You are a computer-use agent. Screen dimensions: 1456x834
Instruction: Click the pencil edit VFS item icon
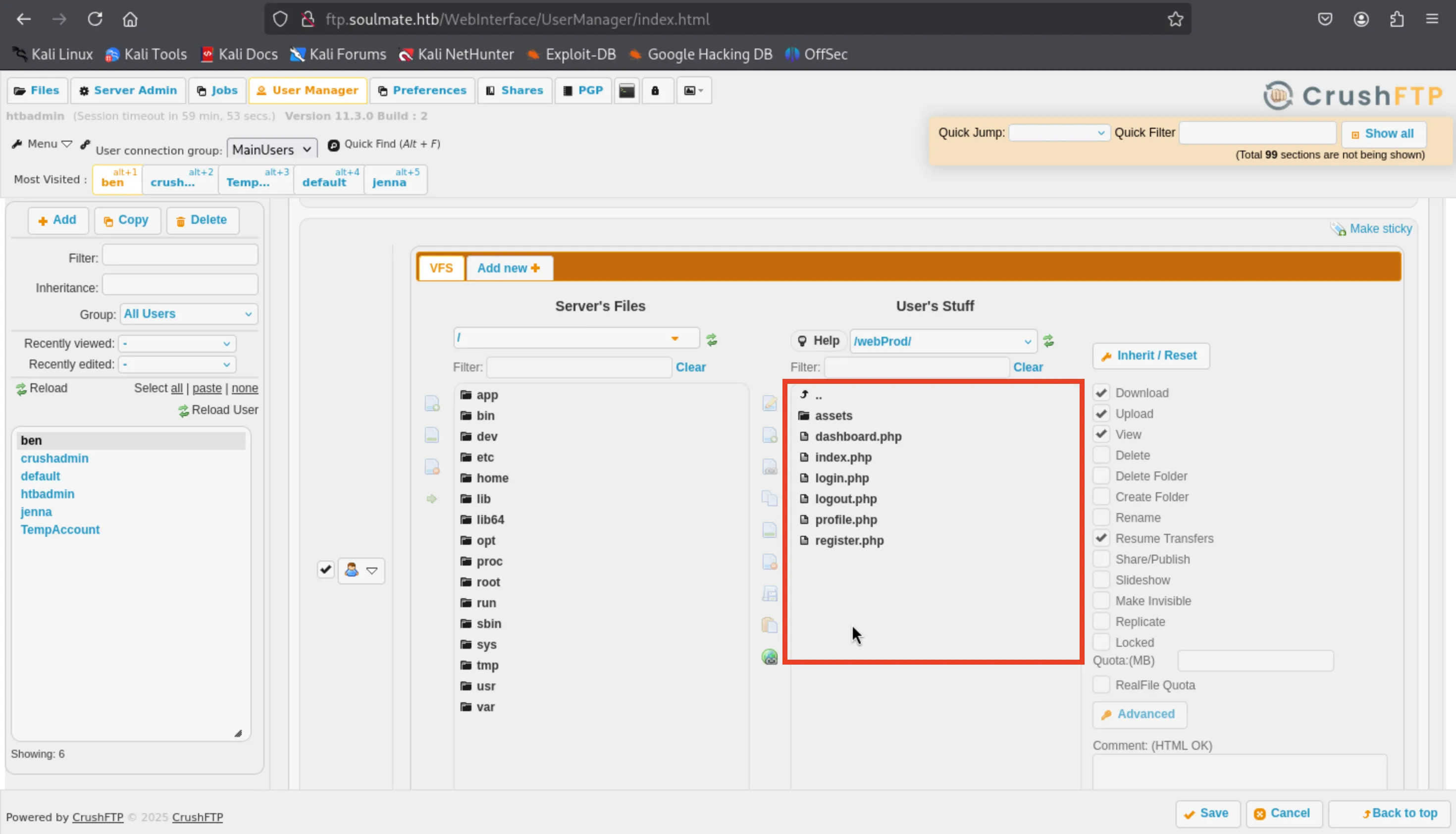769,404
